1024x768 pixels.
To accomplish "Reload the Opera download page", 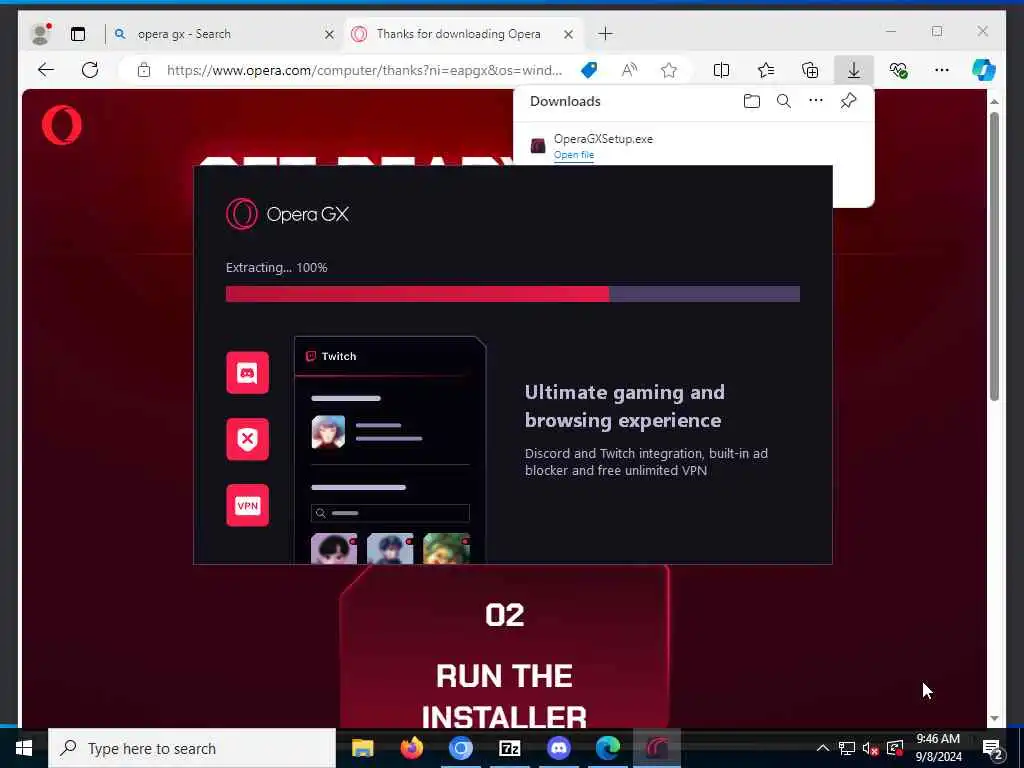I will pyautogui.click(x=90, y=70).
